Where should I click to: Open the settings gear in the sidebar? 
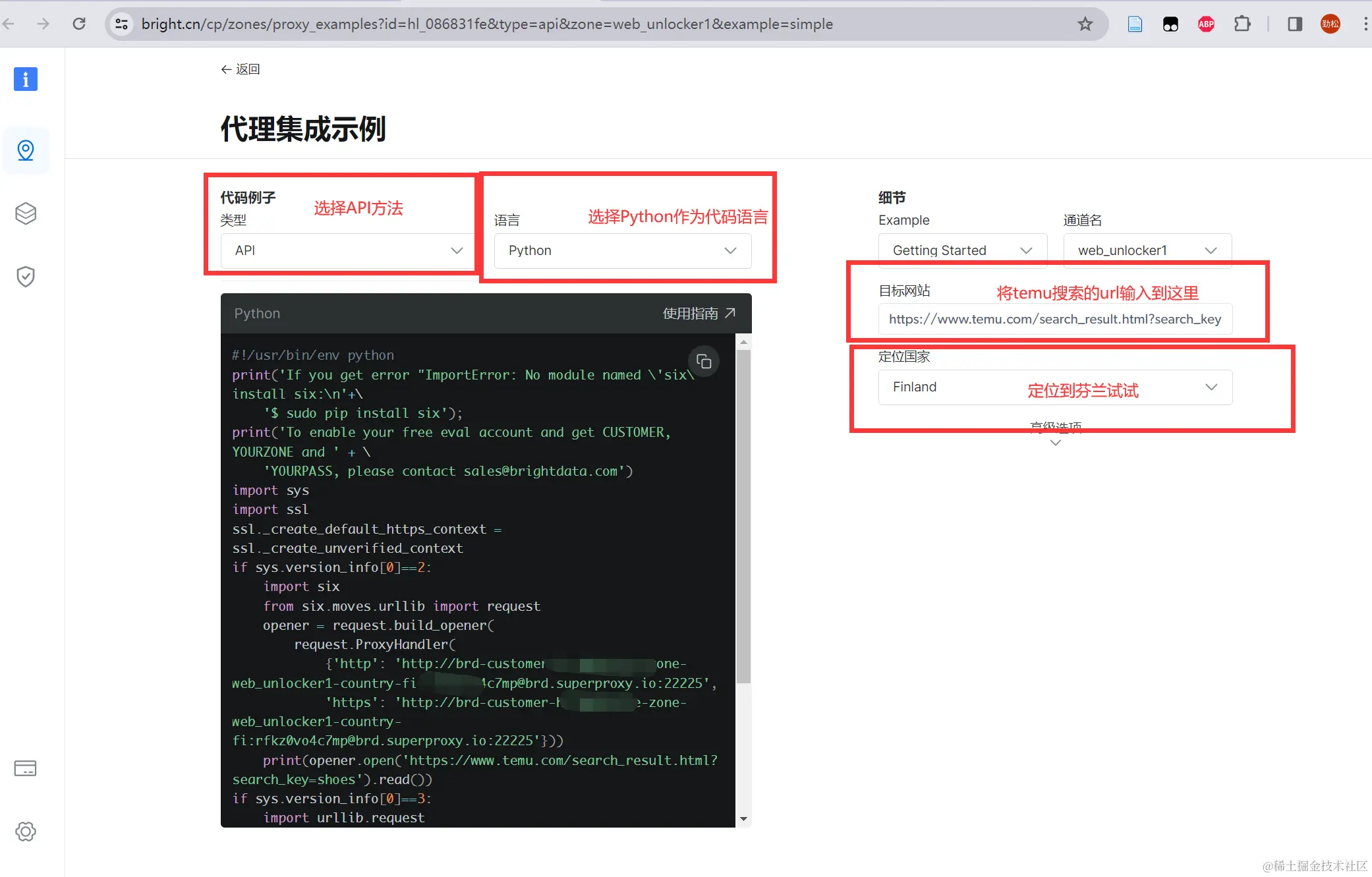tap(26, 832)
